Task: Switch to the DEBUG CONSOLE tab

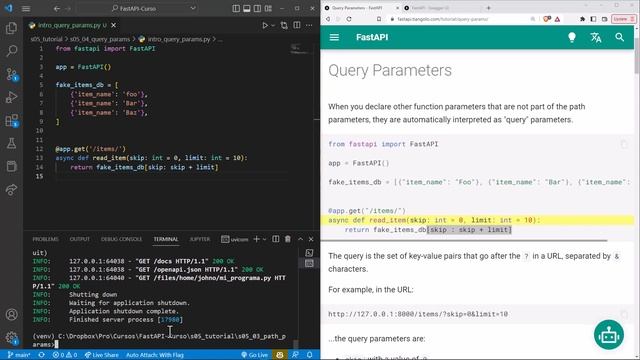Action: [121, 239]
